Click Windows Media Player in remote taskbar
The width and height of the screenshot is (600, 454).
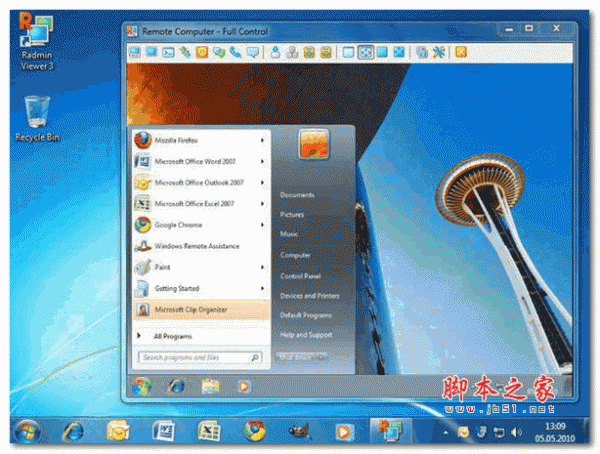(242, 385)
